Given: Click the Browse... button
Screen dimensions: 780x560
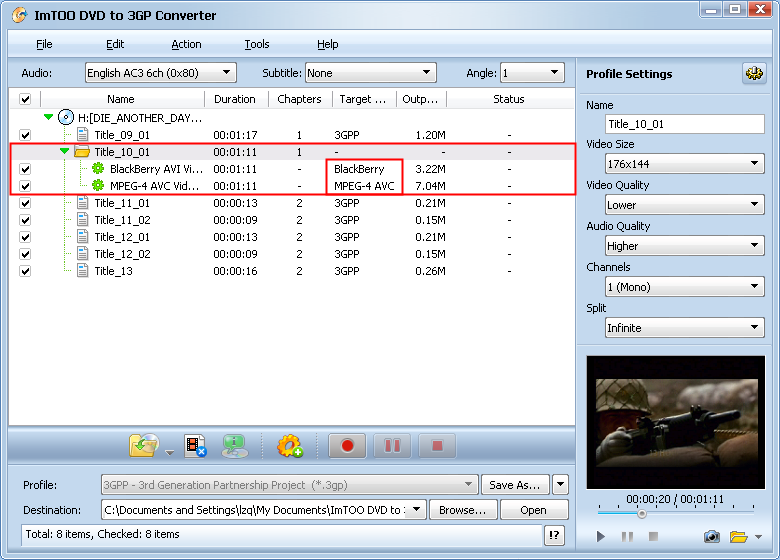Looking at the screenshot, I should tap(463, 510).
